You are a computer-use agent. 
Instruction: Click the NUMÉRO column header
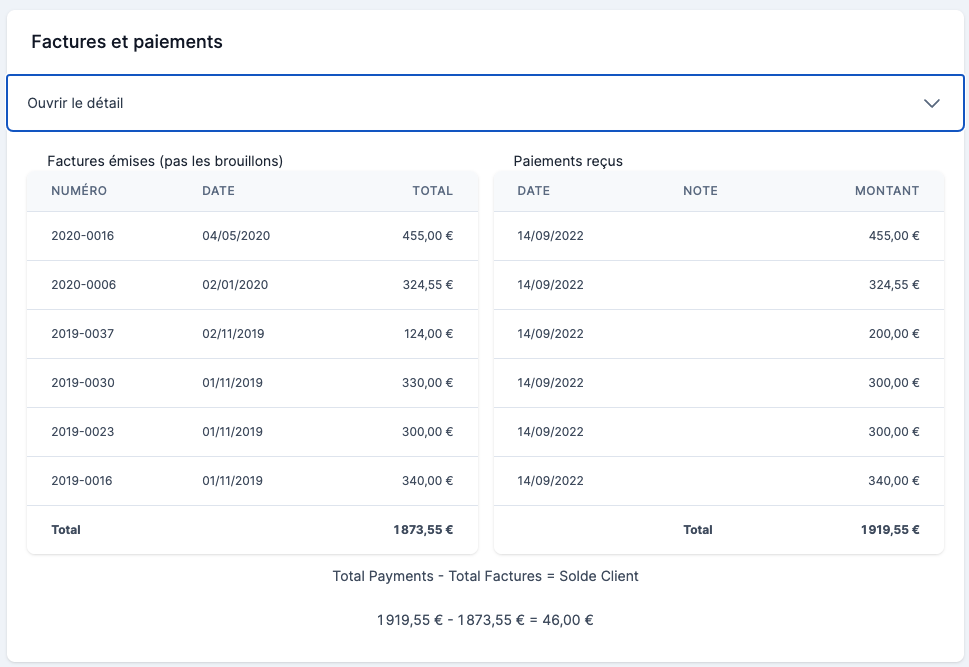click(79, 191)
